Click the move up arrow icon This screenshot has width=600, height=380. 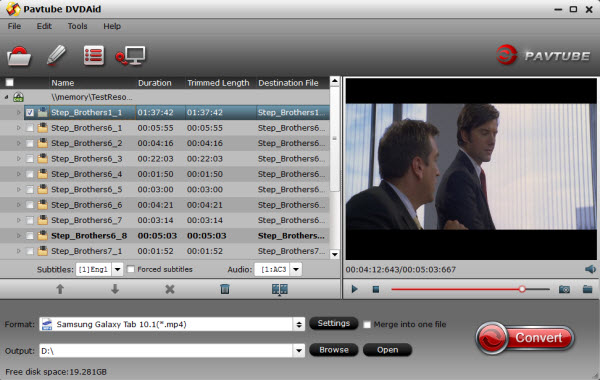point(60,289)
